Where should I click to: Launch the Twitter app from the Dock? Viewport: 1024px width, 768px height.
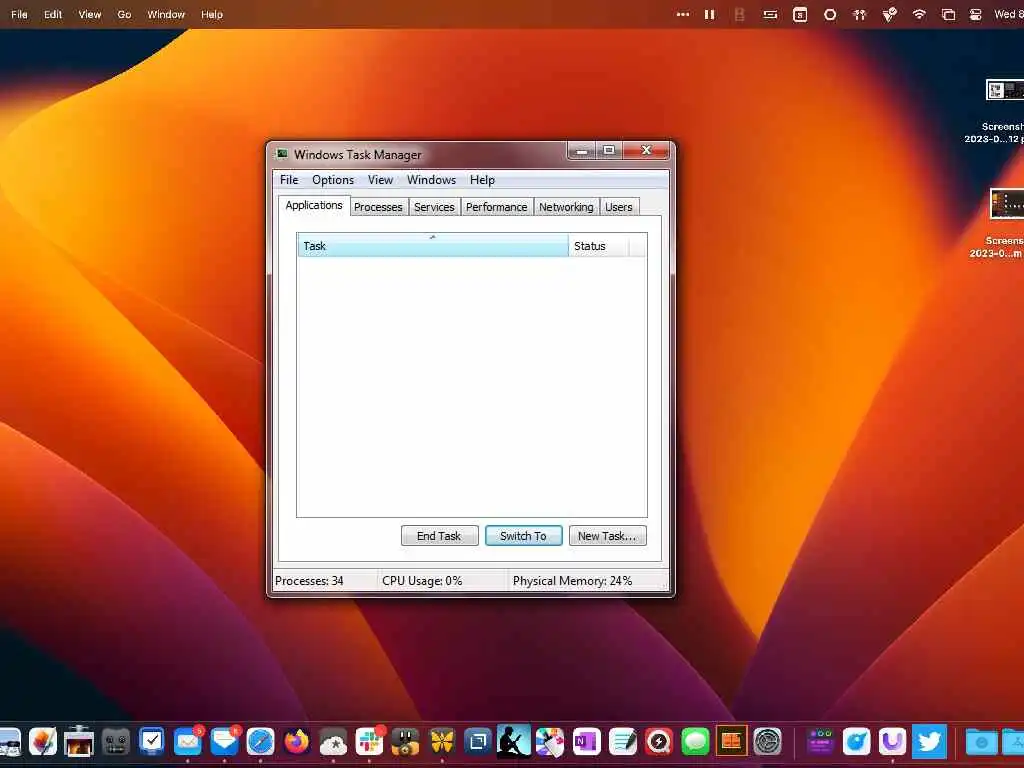click(x=929, y=742)
